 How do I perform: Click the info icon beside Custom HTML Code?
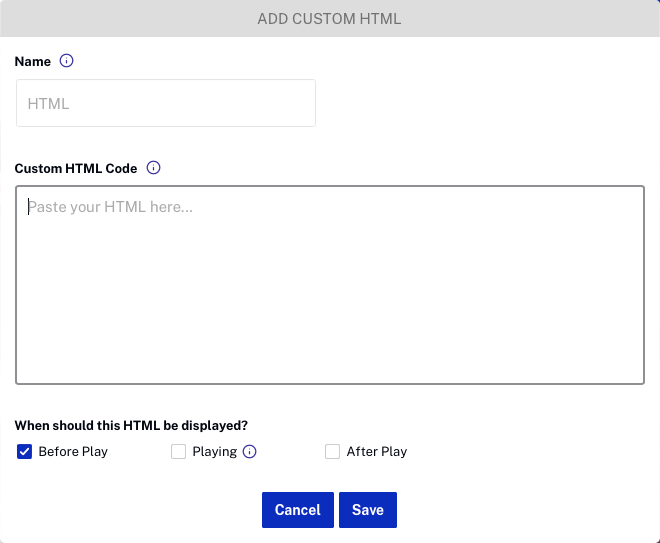point(154,168)
